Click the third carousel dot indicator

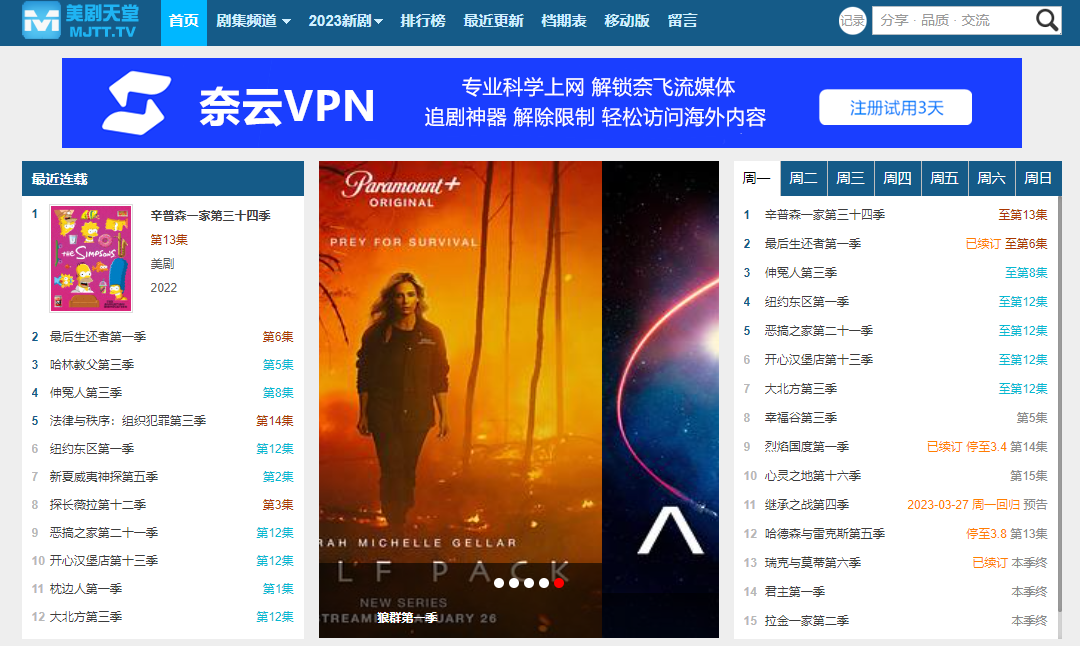[529, 583]
